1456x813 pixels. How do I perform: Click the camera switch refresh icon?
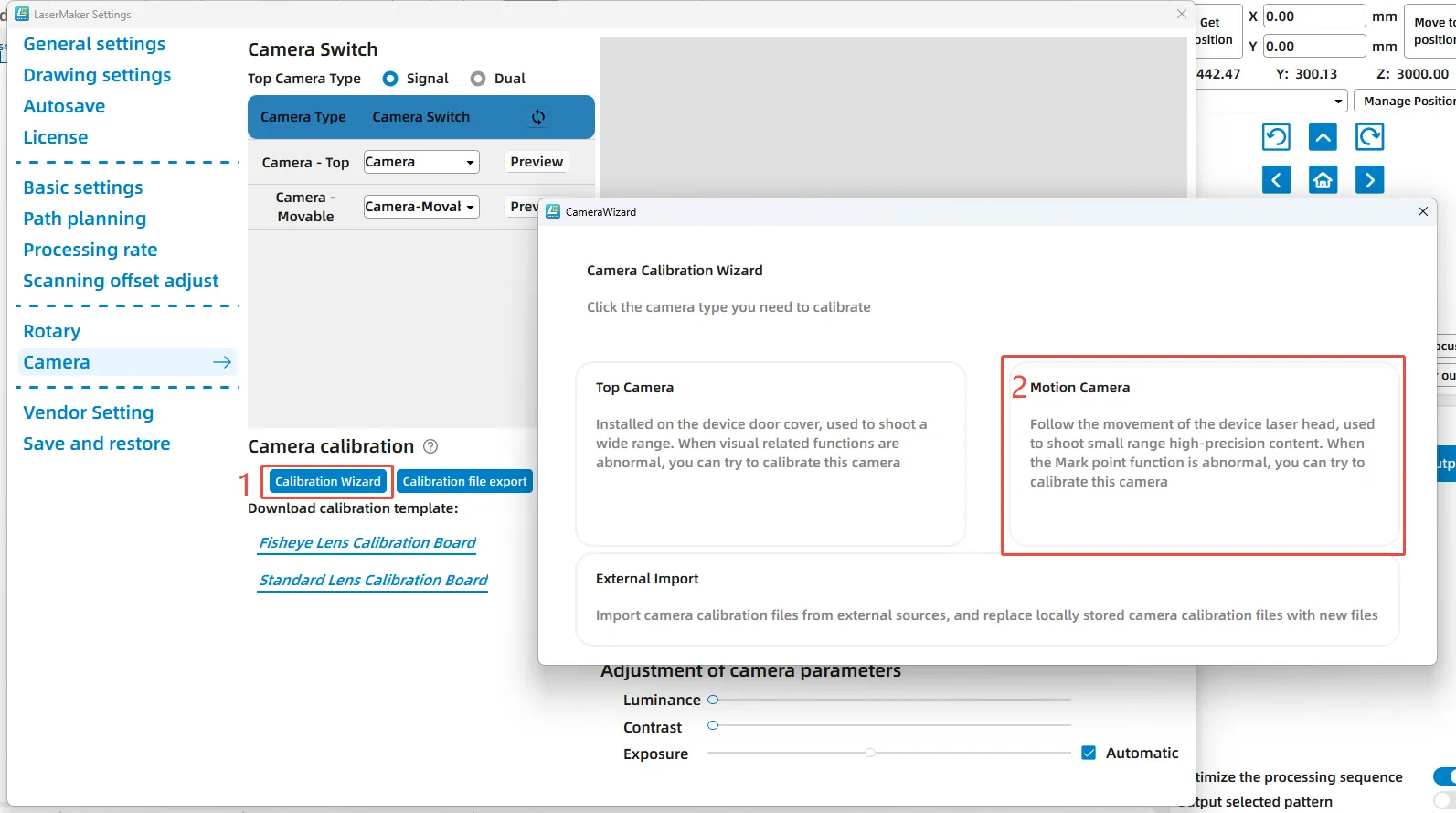[538, 117]
